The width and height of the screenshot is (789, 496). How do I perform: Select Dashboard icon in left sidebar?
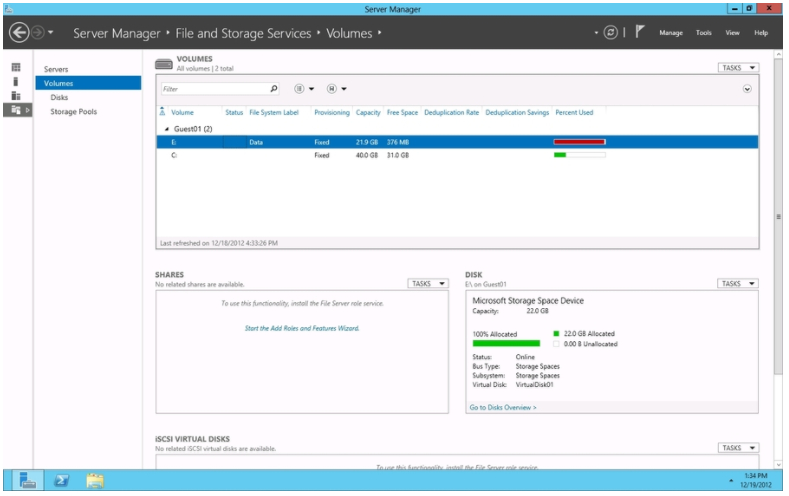click(x=16, y=67)
